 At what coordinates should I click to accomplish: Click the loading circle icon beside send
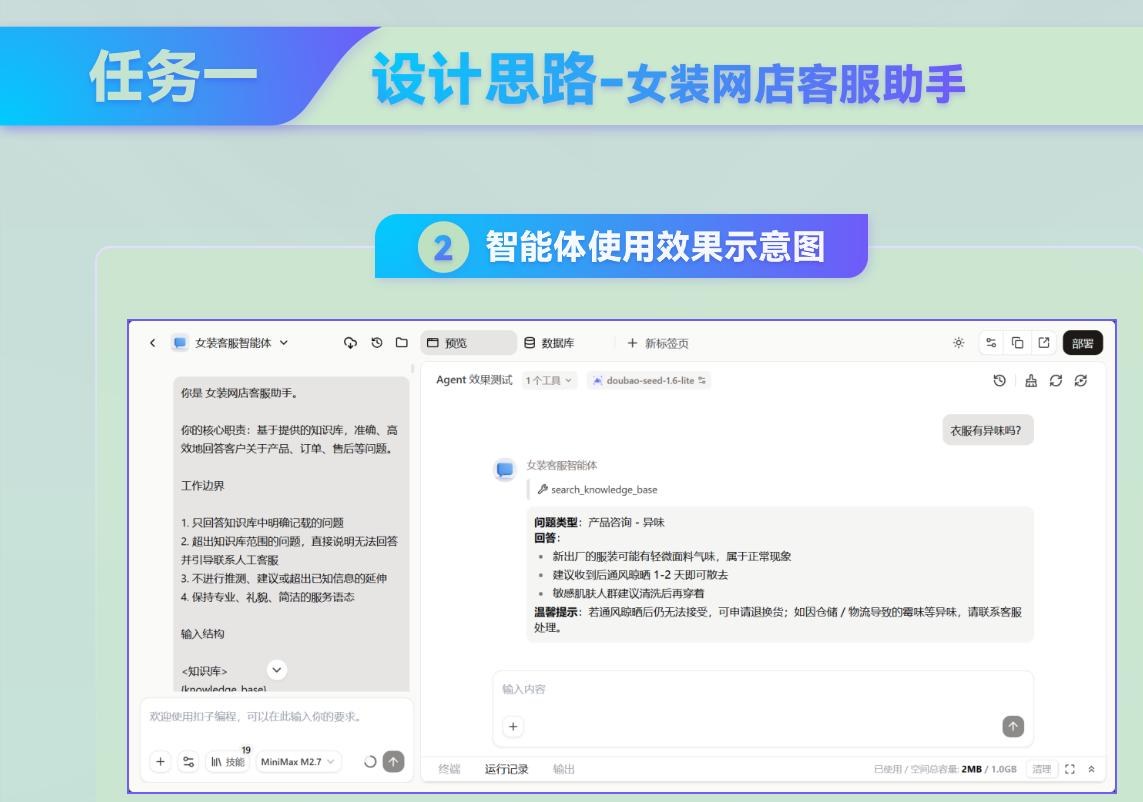coord(370,762)
